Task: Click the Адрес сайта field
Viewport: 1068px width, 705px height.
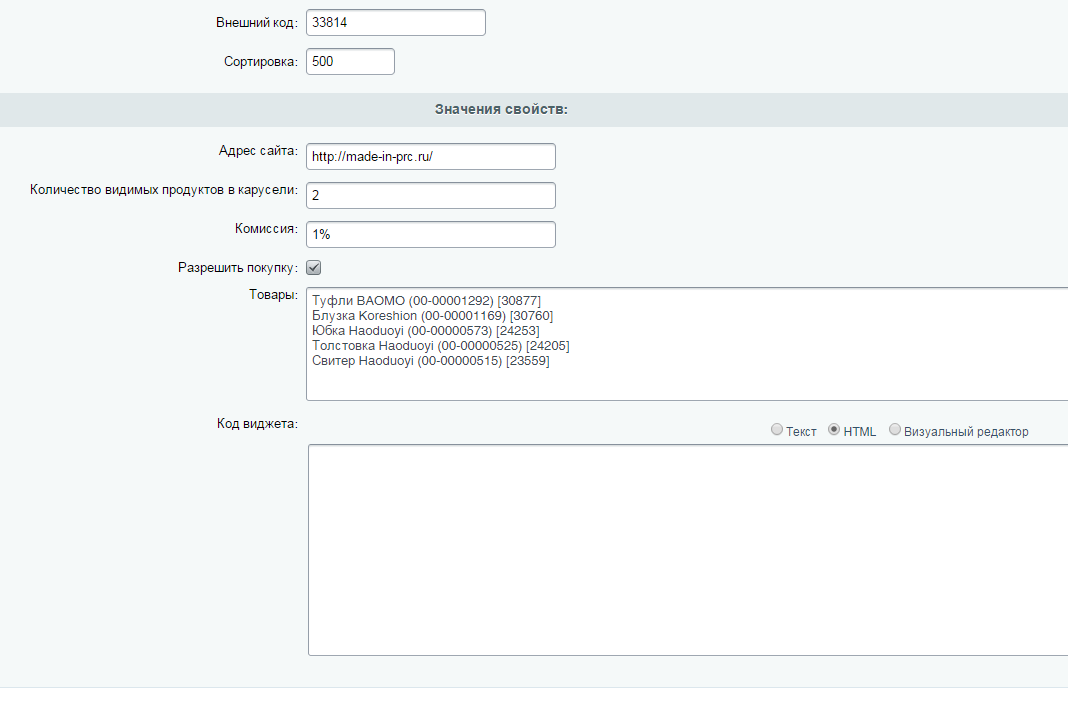Action: point(430,157)
